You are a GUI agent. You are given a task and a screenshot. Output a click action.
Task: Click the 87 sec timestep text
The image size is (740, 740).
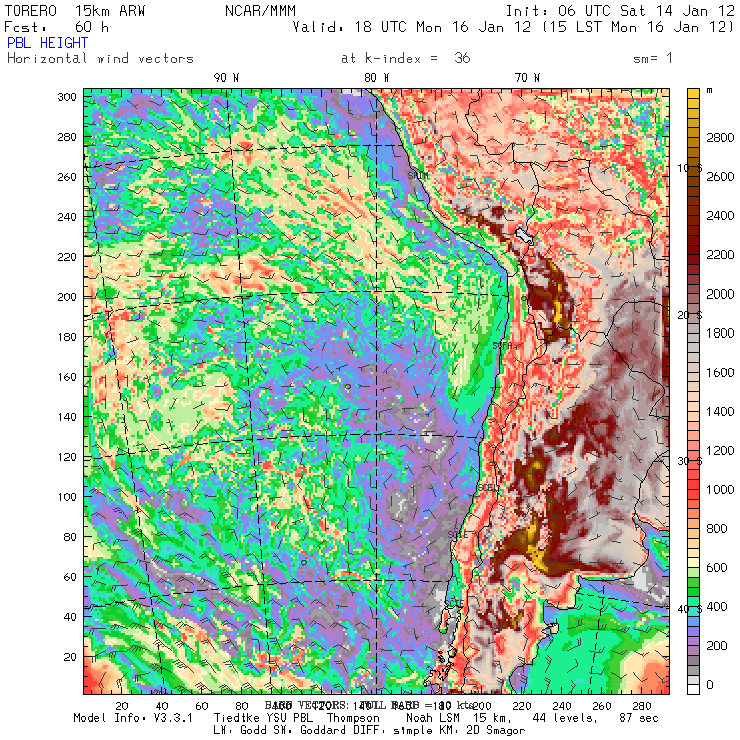coord(639,718)
